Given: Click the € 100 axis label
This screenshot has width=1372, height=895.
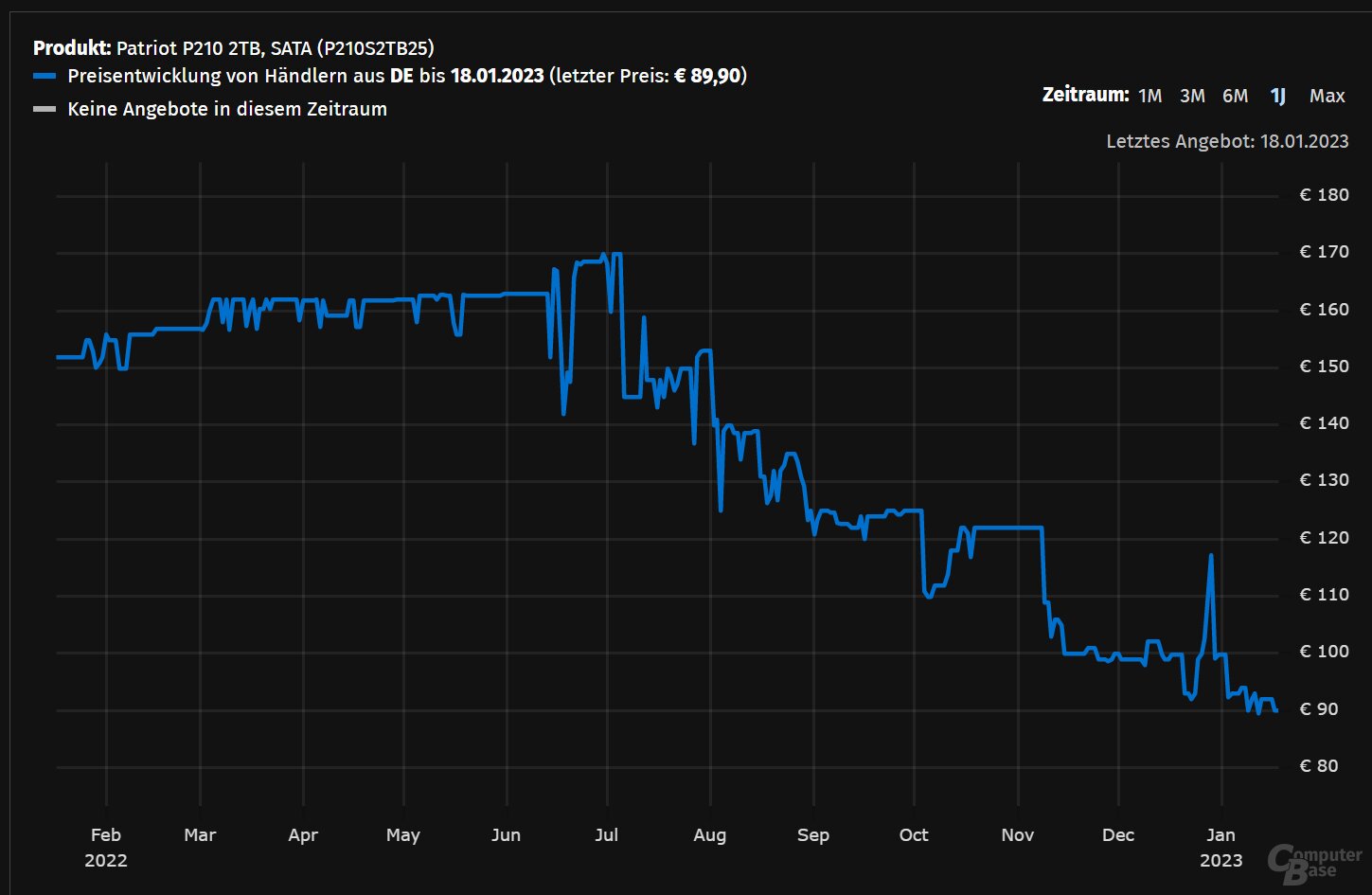Looking at the screenshot, I should (1324, 652).
